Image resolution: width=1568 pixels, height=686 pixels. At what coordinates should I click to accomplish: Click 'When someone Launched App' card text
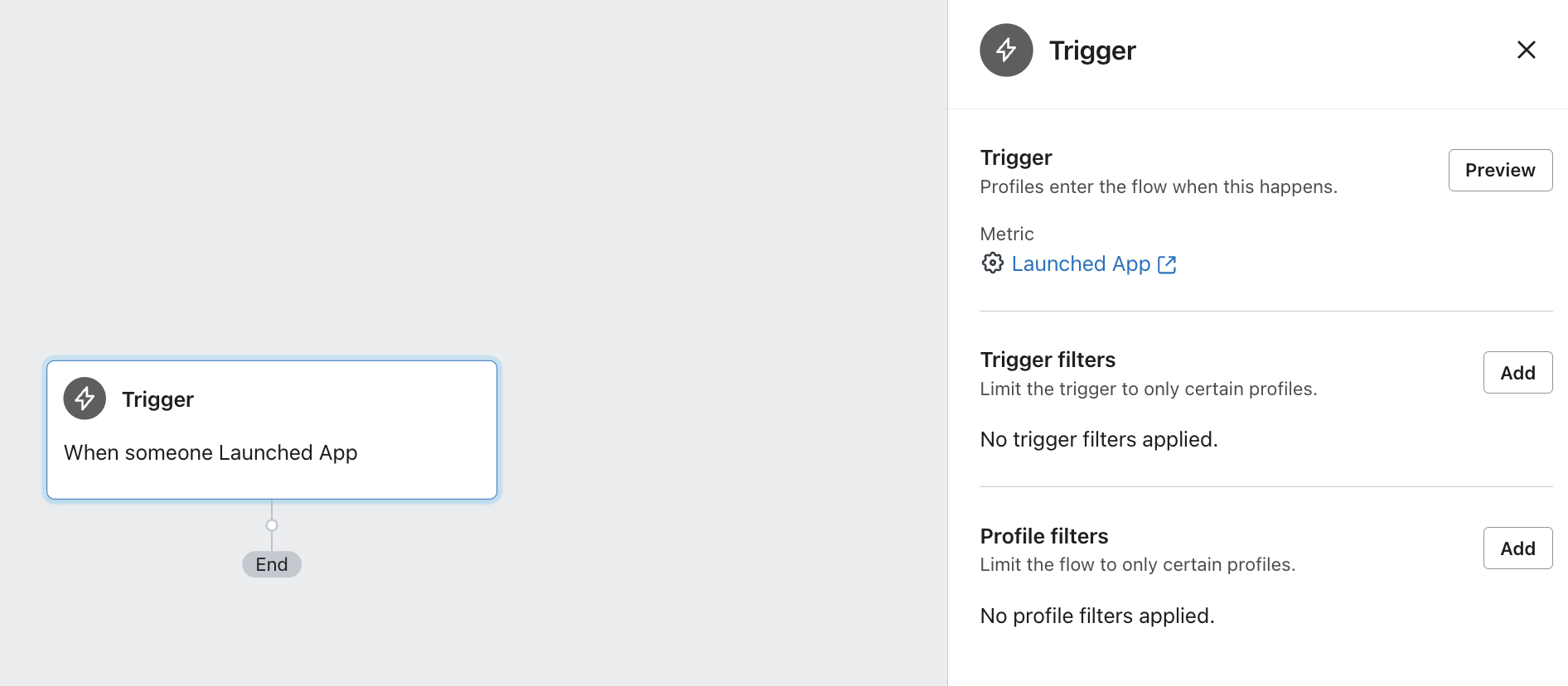211,452
